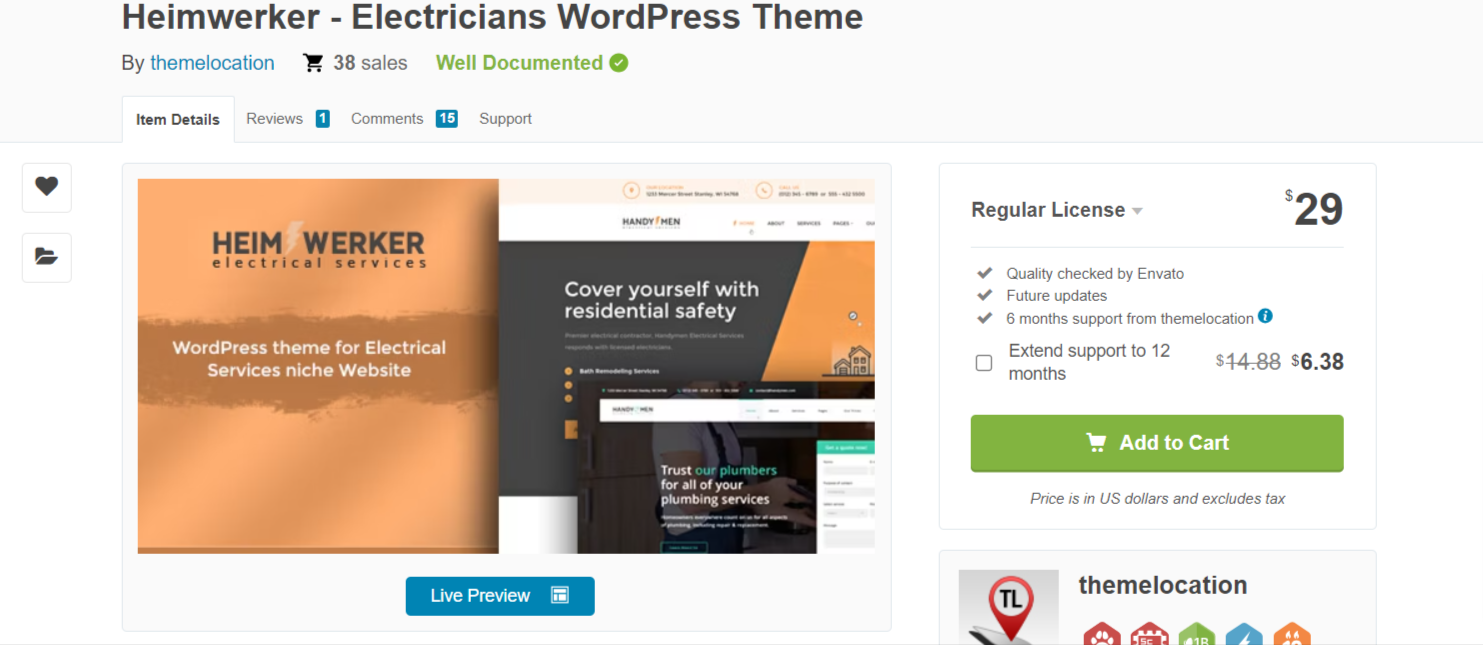Click the green checkmark on Well Documented badge

point(620,62)
